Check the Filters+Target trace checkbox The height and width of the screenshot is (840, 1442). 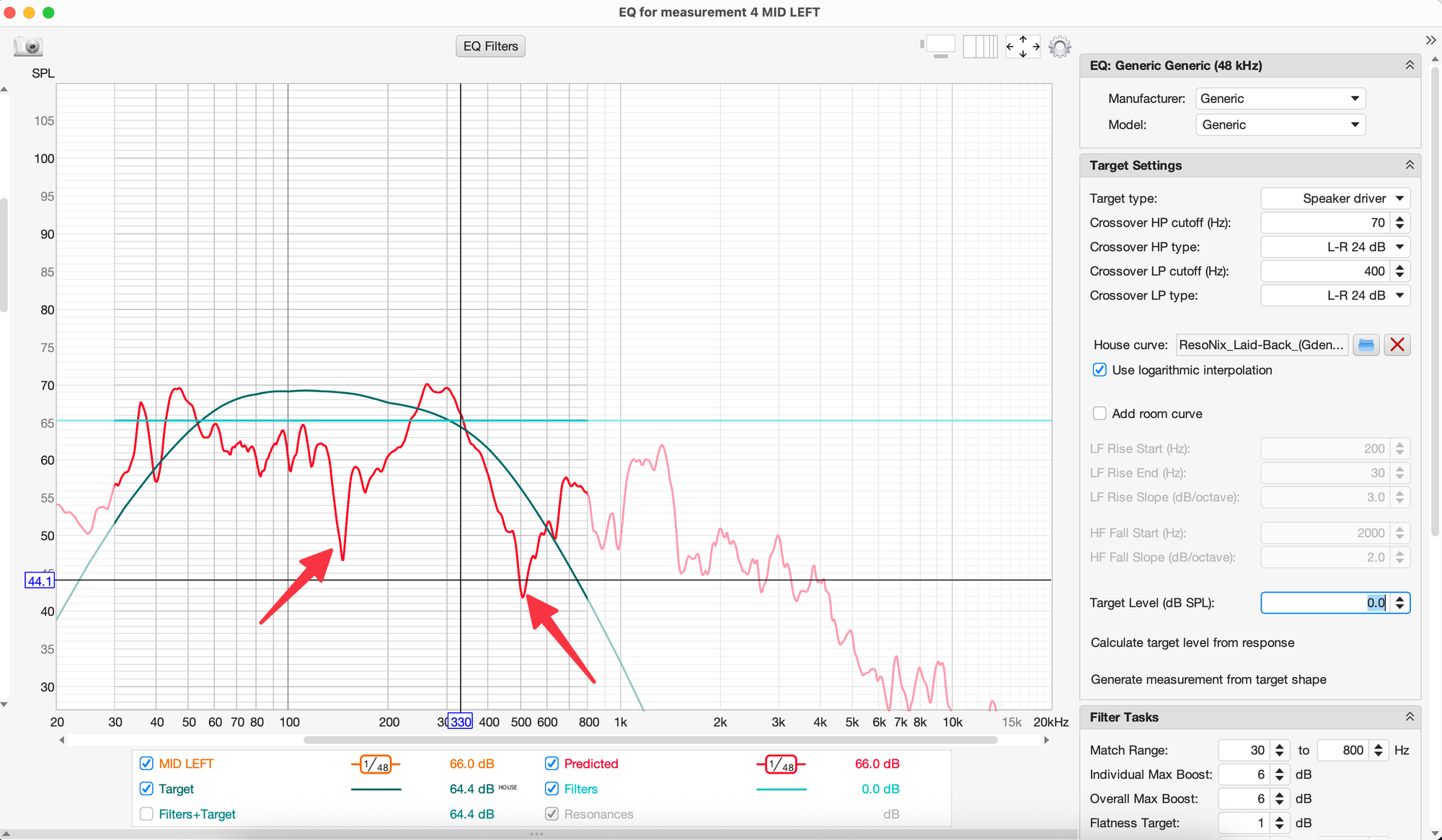tap(146, 814)
